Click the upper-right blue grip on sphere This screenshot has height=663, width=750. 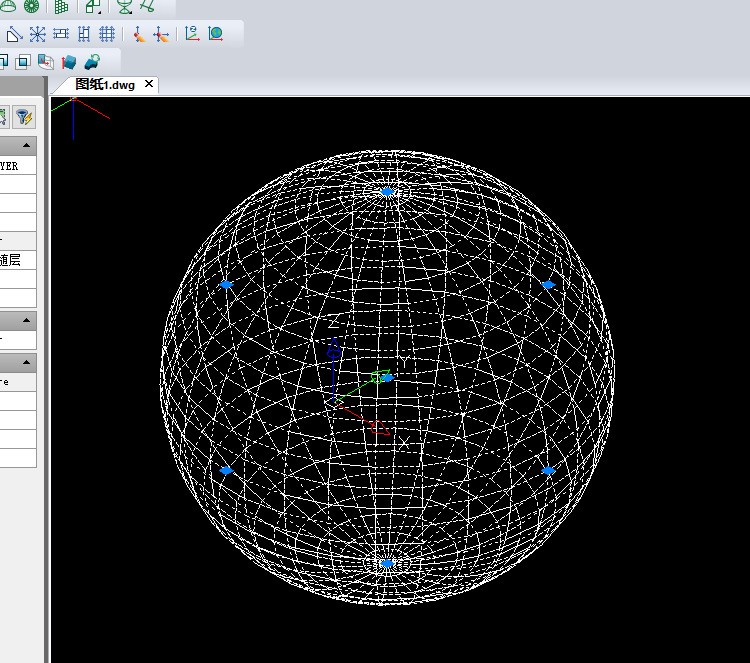pyautogui.click(x=548, y=285)
